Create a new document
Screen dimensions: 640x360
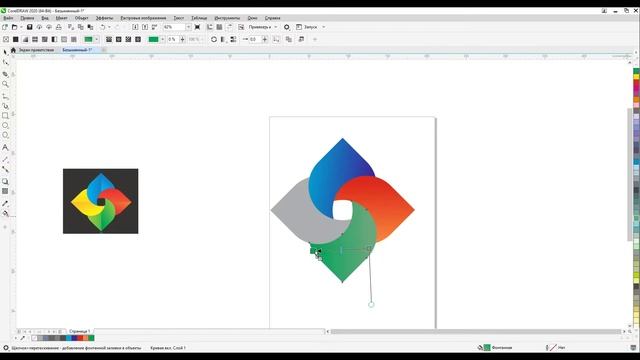[5, 27]
